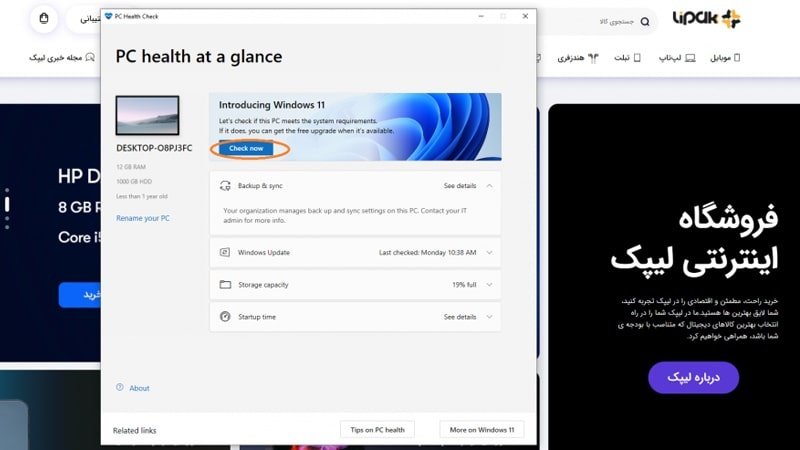Select the active slide dot on HP banner
The width and height of the screenshot is (800, 450).
pyautogui.click(x=7, y=204)
